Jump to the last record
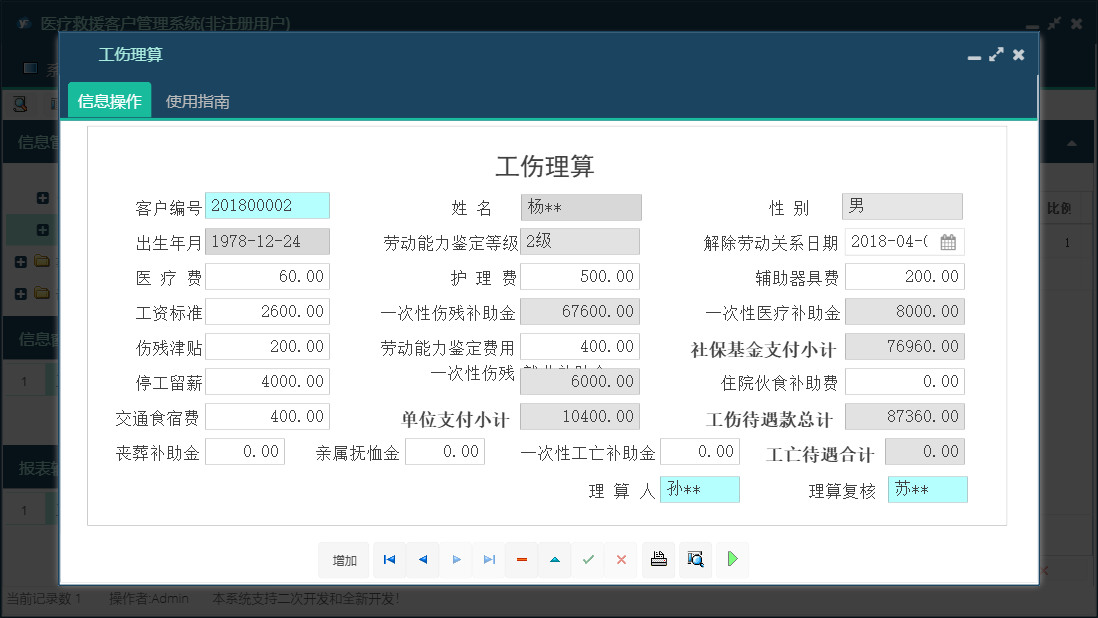This screenshot has width=1098, height=618. tap(489, 560)
